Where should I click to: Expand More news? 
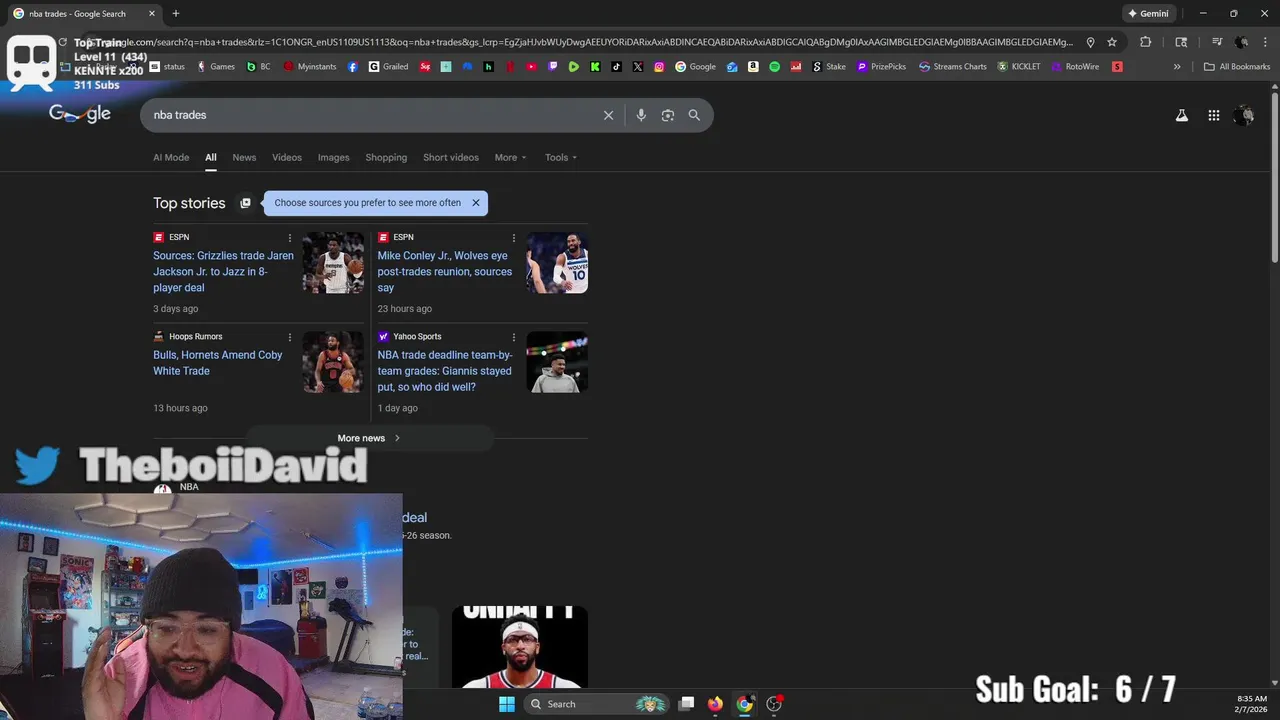pyautogui.click(x=370, y=438)
